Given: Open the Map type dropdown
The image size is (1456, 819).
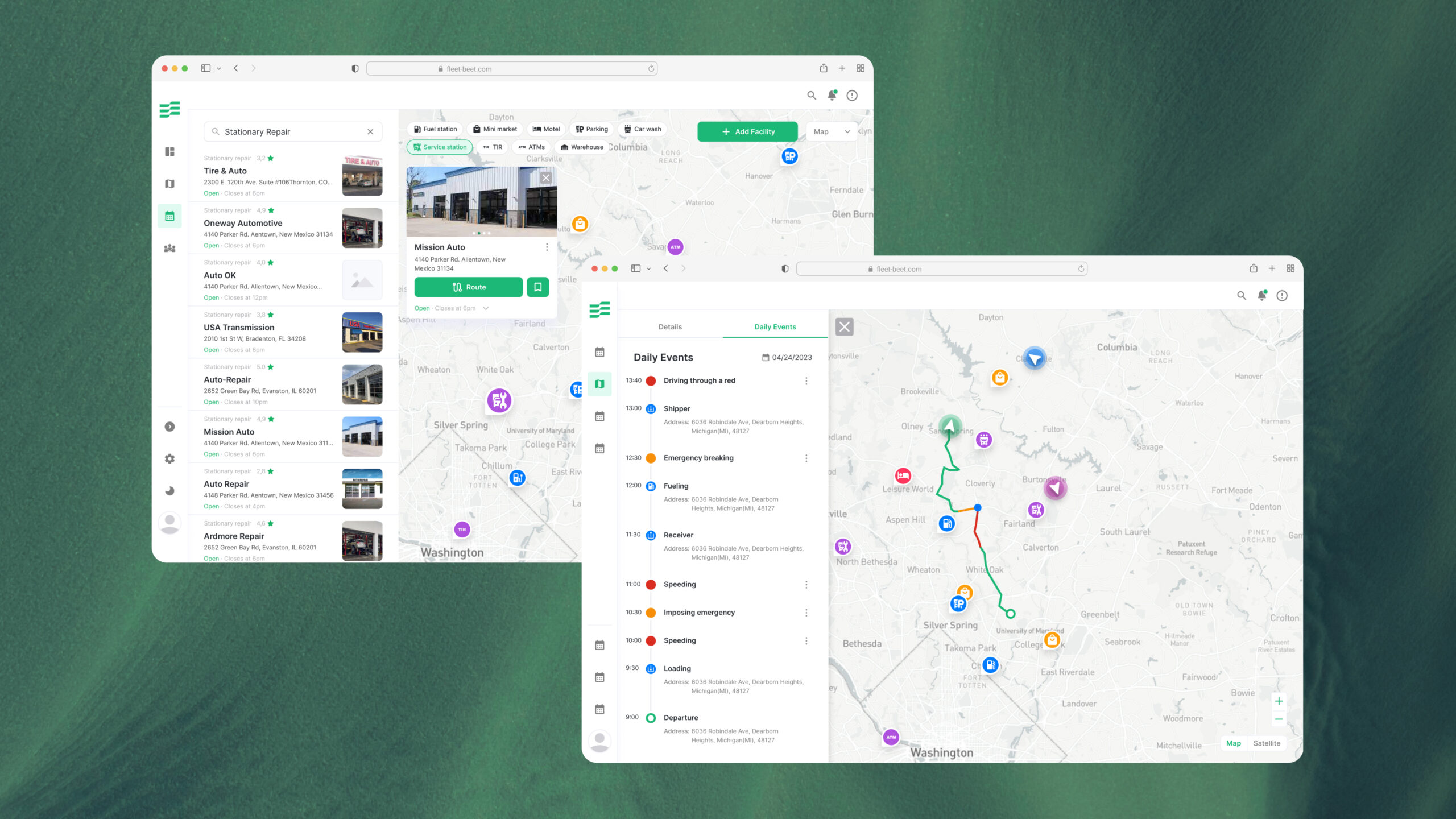Looking at the screenshot, I should tap(832, 131).
